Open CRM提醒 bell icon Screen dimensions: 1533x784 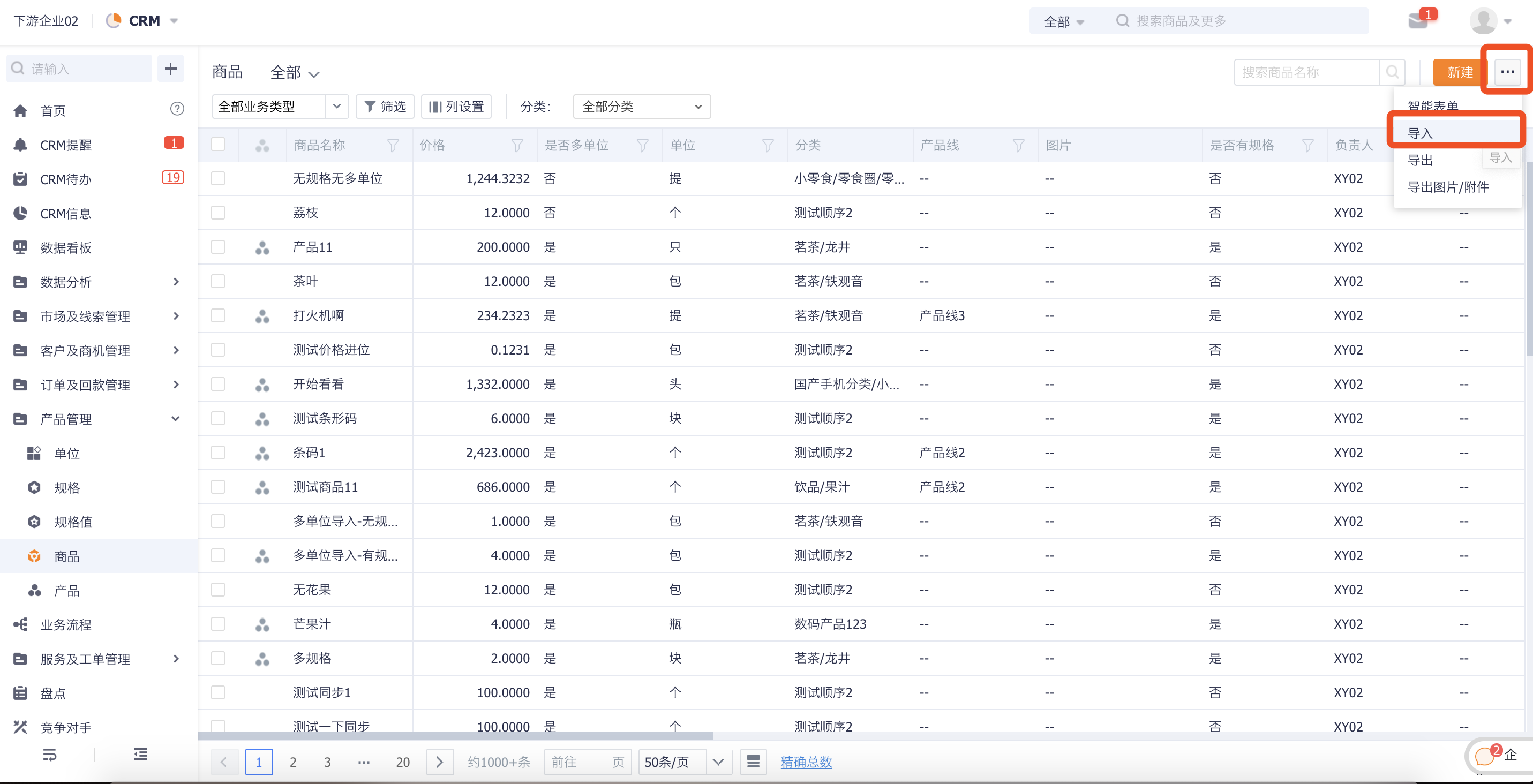20,145
